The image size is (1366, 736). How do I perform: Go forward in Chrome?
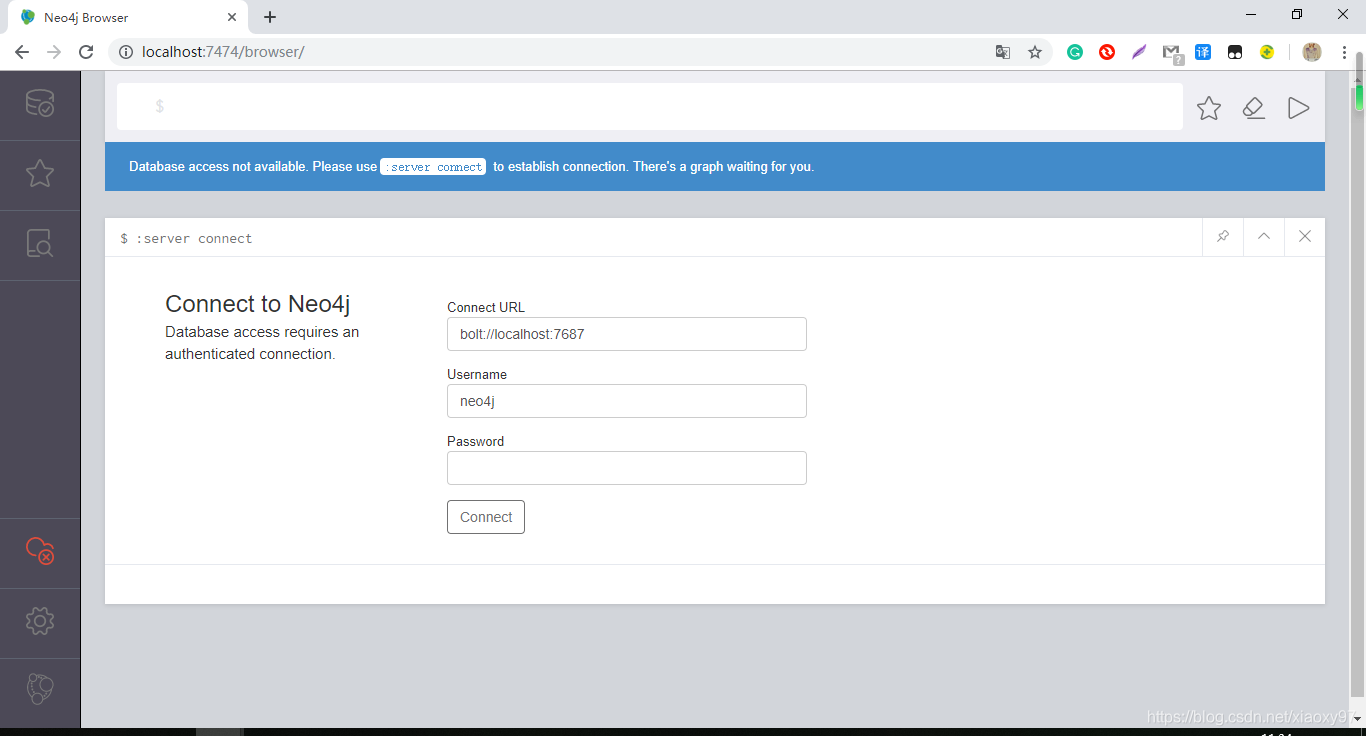54,52
